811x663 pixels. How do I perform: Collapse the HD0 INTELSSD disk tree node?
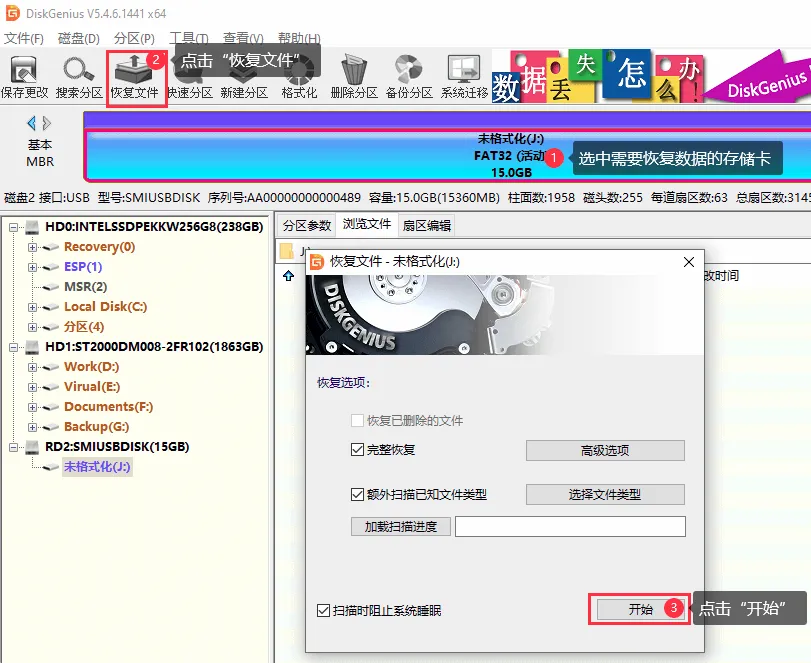(13, 227)
